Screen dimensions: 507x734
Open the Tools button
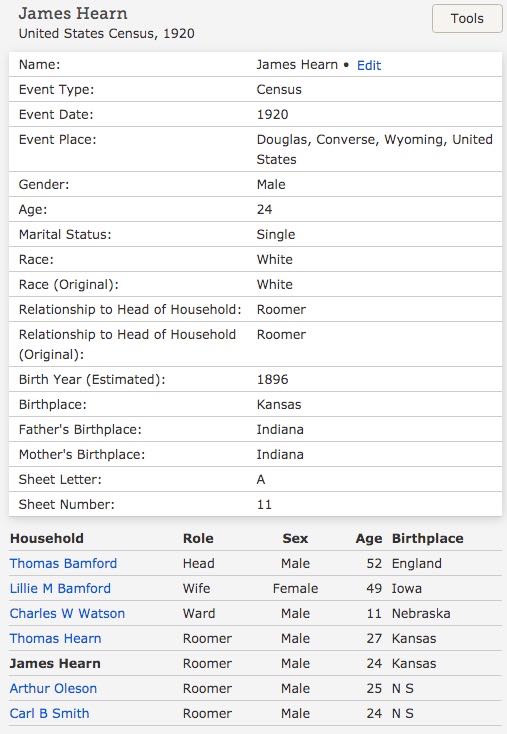pyautogui.click(x=467, y=19)
